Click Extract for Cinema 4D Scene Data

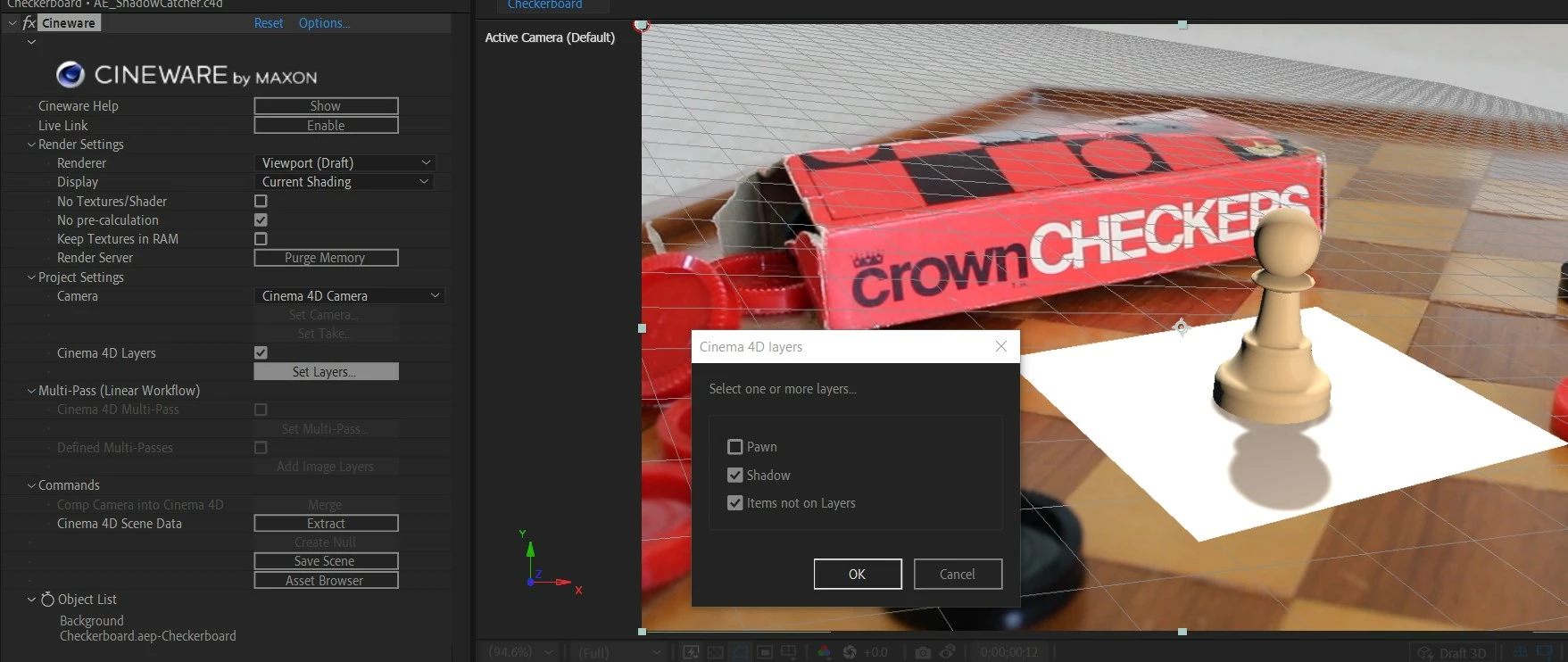326,524
